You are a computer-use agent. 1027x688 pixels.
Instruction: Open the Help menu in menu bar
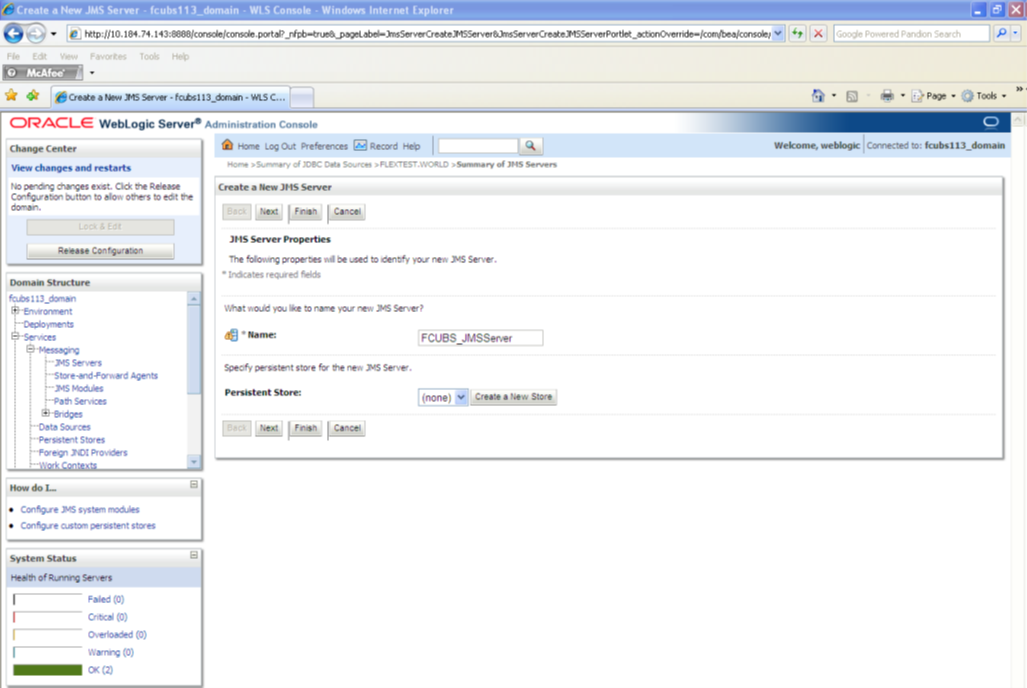[x=180, y=56]
